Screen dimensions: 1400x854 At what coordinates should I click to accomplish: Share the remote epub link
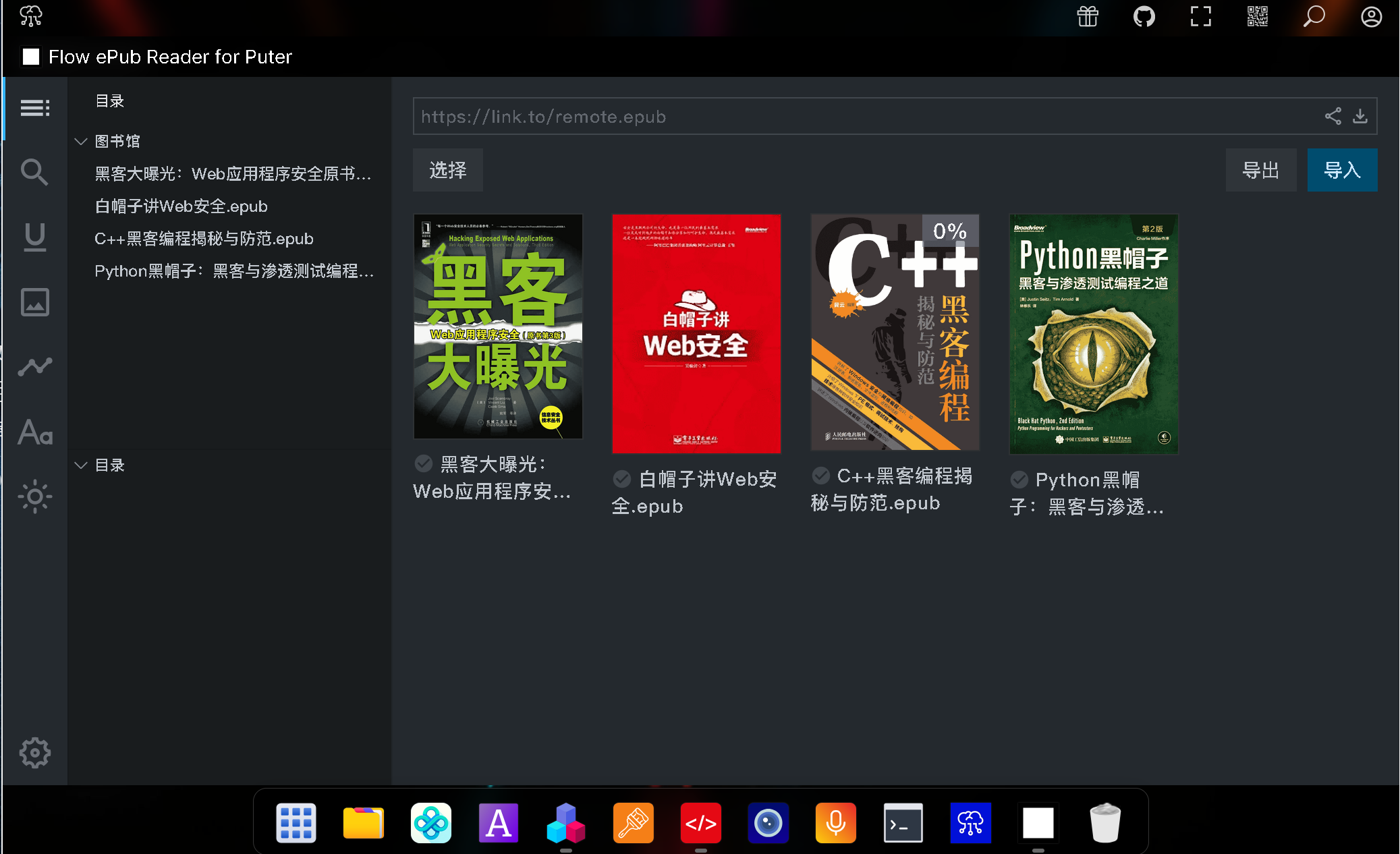1333,116
